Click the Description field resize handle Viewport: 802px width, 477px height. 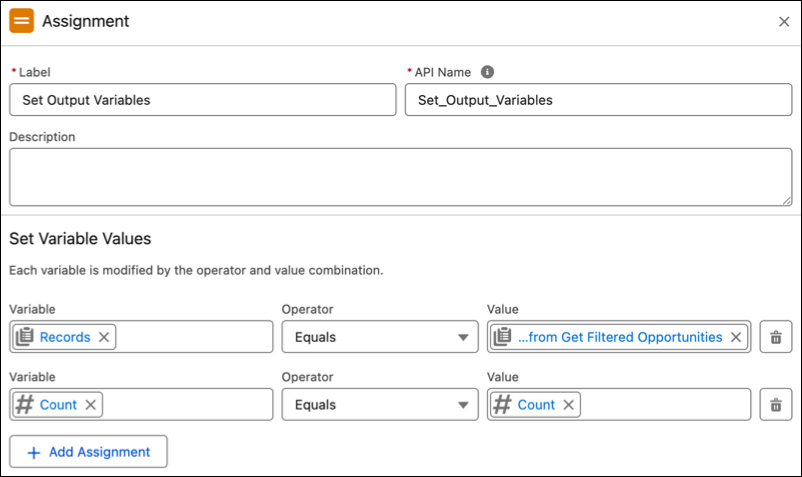pos(787,201)
